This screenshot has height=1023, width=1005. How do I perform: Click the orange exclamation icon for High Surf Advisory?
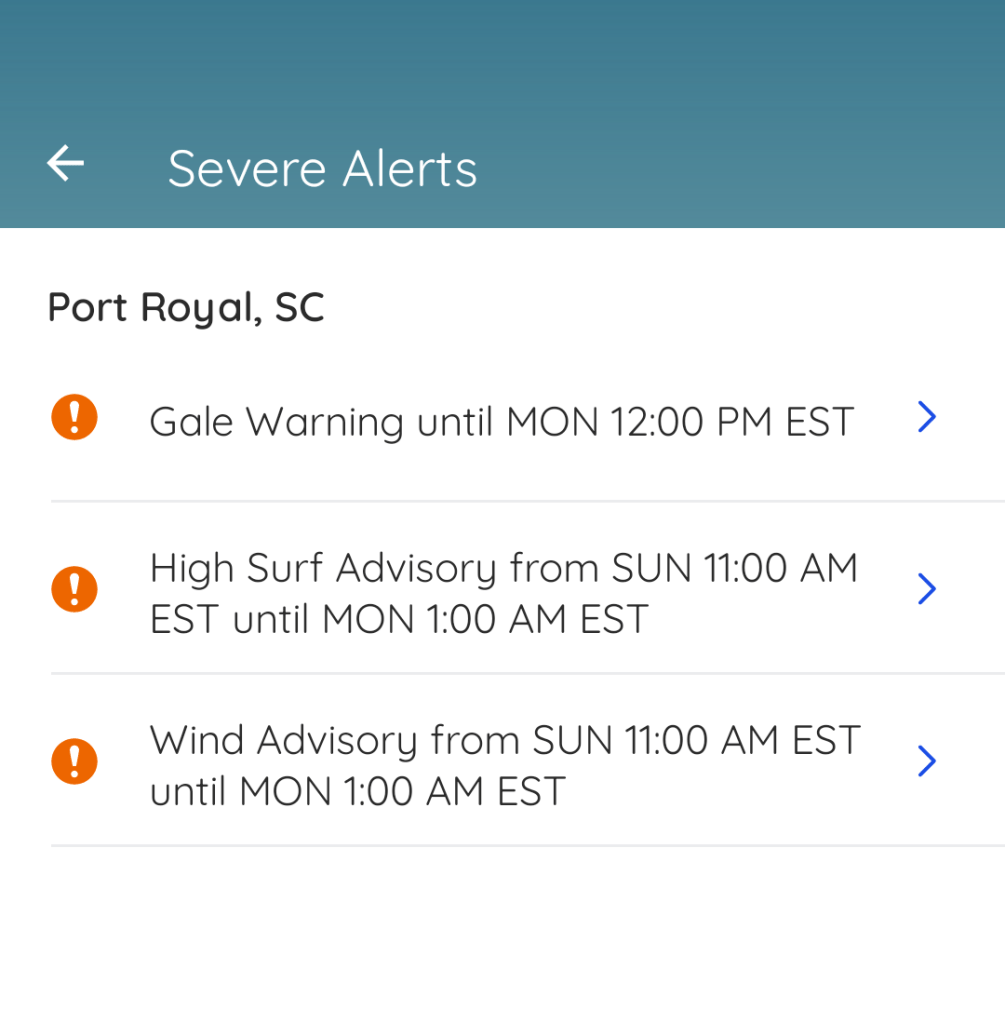click(x=75, y=589)
